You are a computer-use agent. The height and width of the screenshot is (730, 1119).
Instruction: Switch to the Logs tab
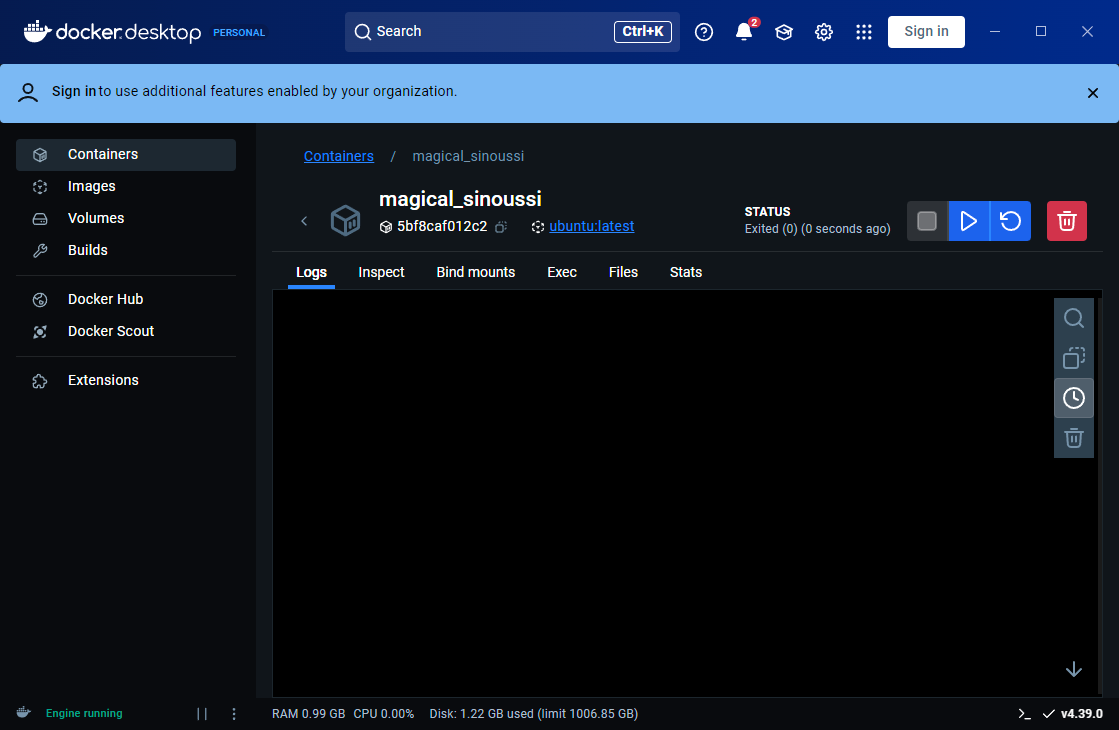point(311,273)
